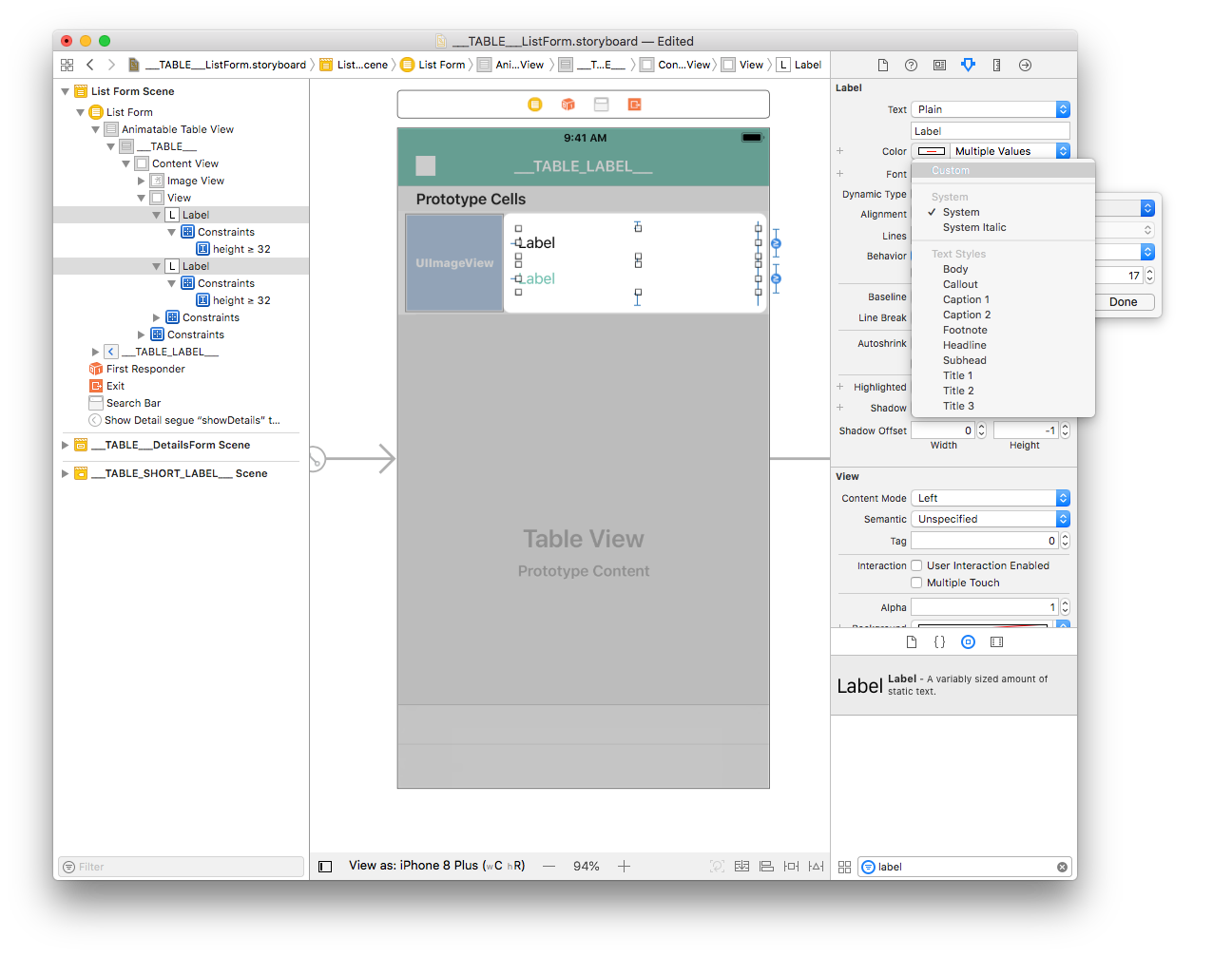Open the Color Multiple Values dropdown
The width and height of the screenshot is (1232, 956).
tap(1010, 151)
